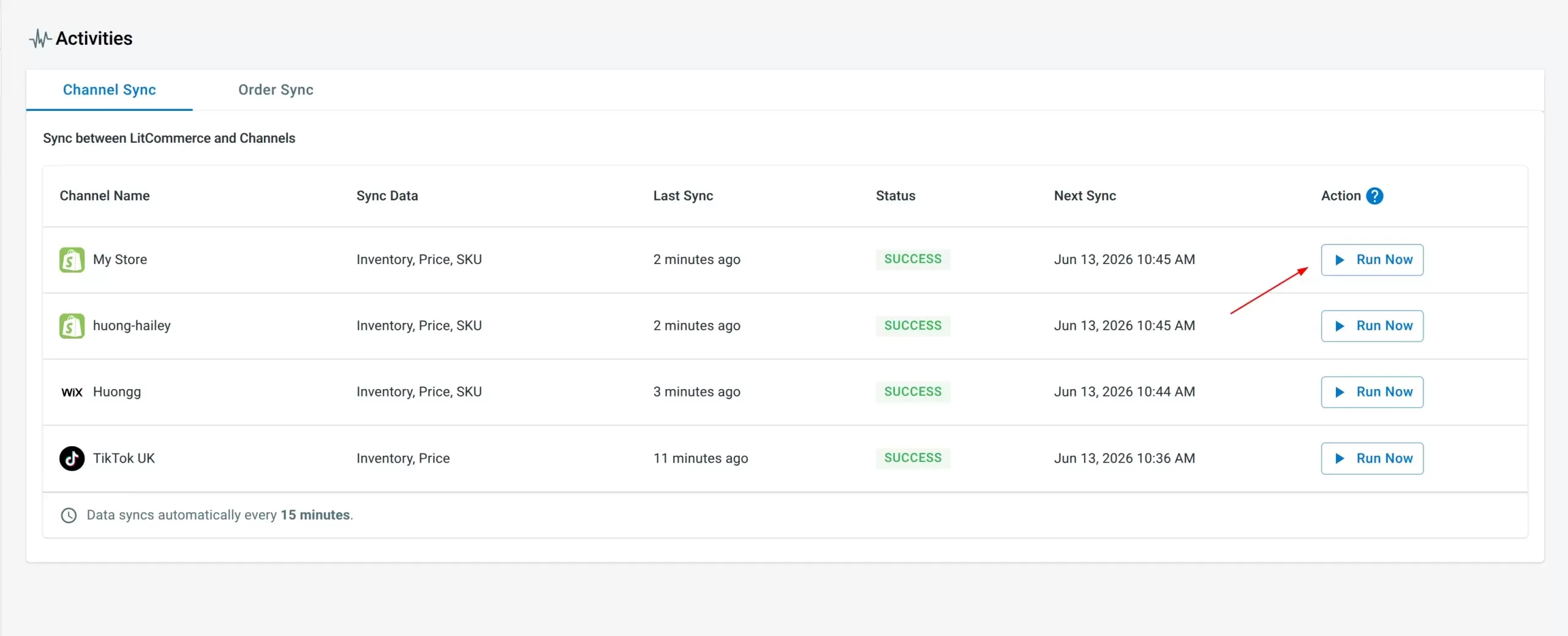Click the Wix logo for Huongg
Image resolution: width=1568 pixels, height=636 pixels.
(x=72, y=392)
